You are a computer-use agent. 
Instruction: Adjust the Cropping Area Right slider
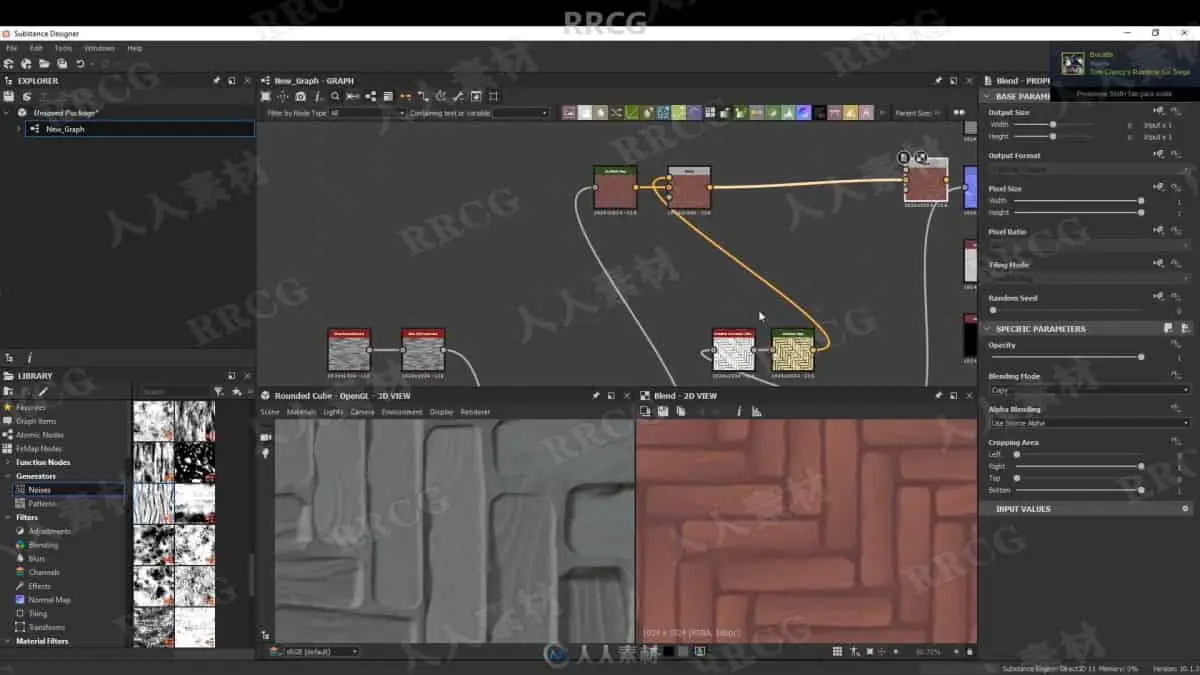pyautogui.click(x=1079, y=466)
